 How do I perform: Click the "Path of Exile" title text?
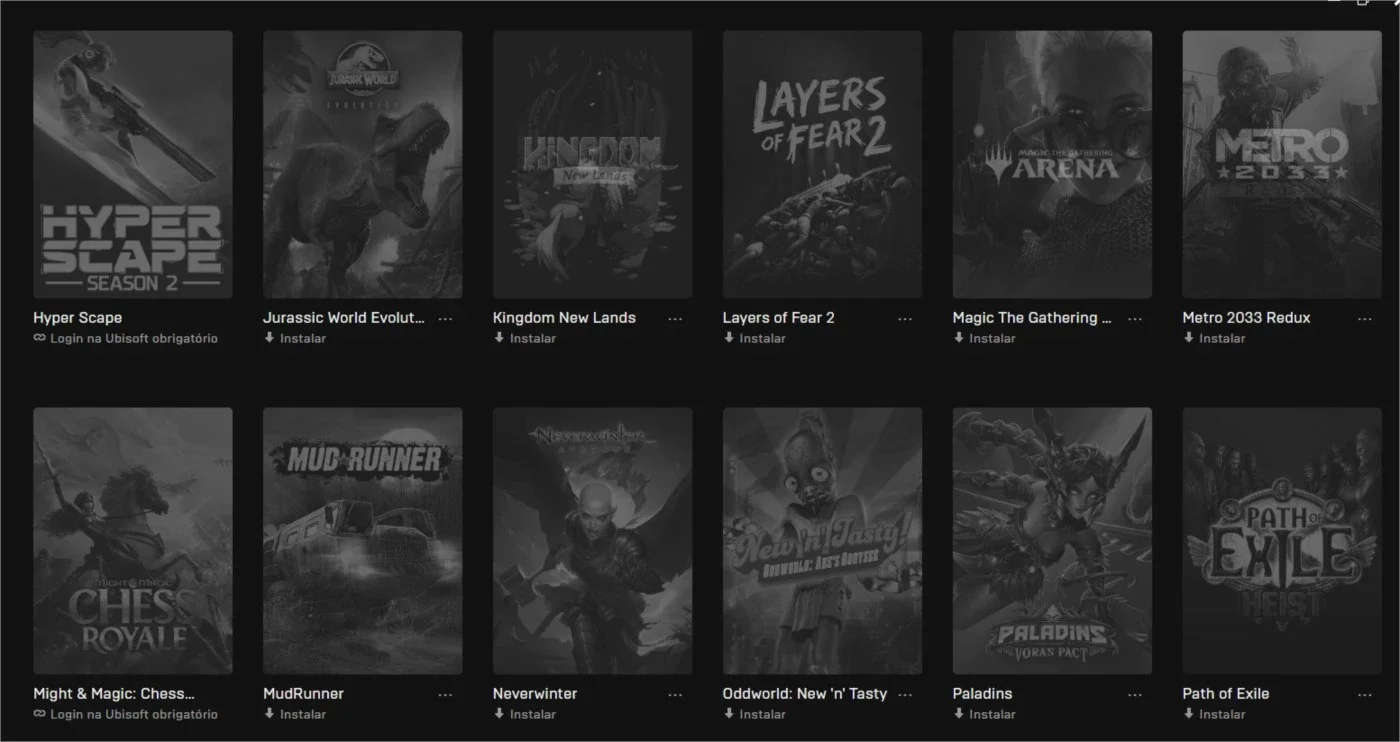coord(1226,694)
